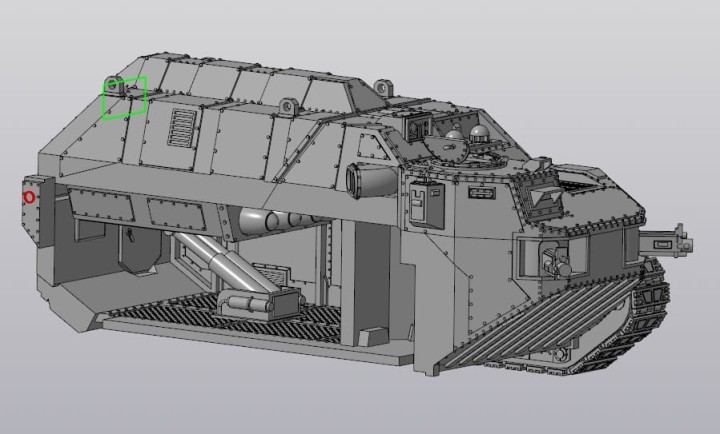Select the front-mounted gun barrel
Image resolution: width=720 pixels, height=434 pixels.
(x=666, y=242)
